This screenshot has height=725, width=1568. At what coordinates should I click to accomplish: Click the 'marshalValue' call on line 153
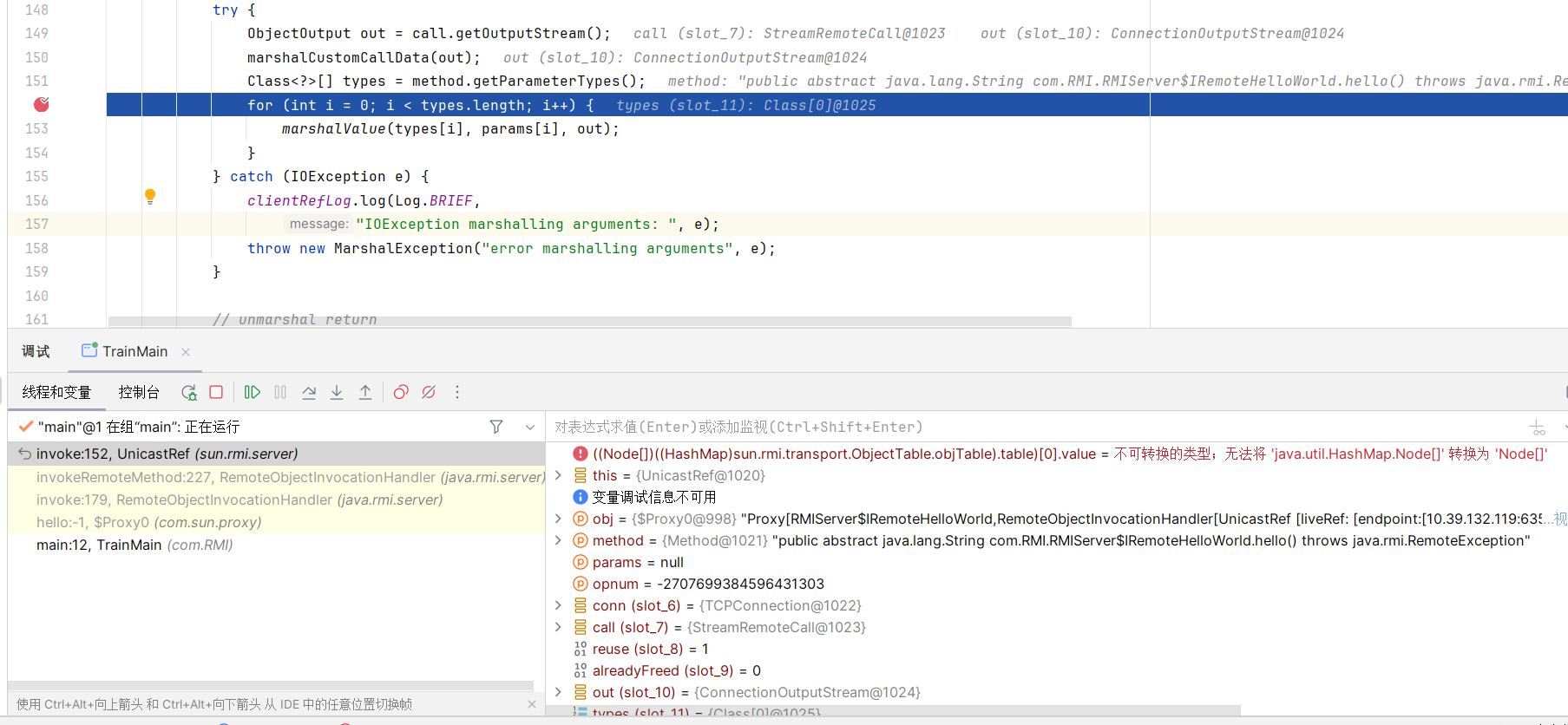tap(333, 128)
